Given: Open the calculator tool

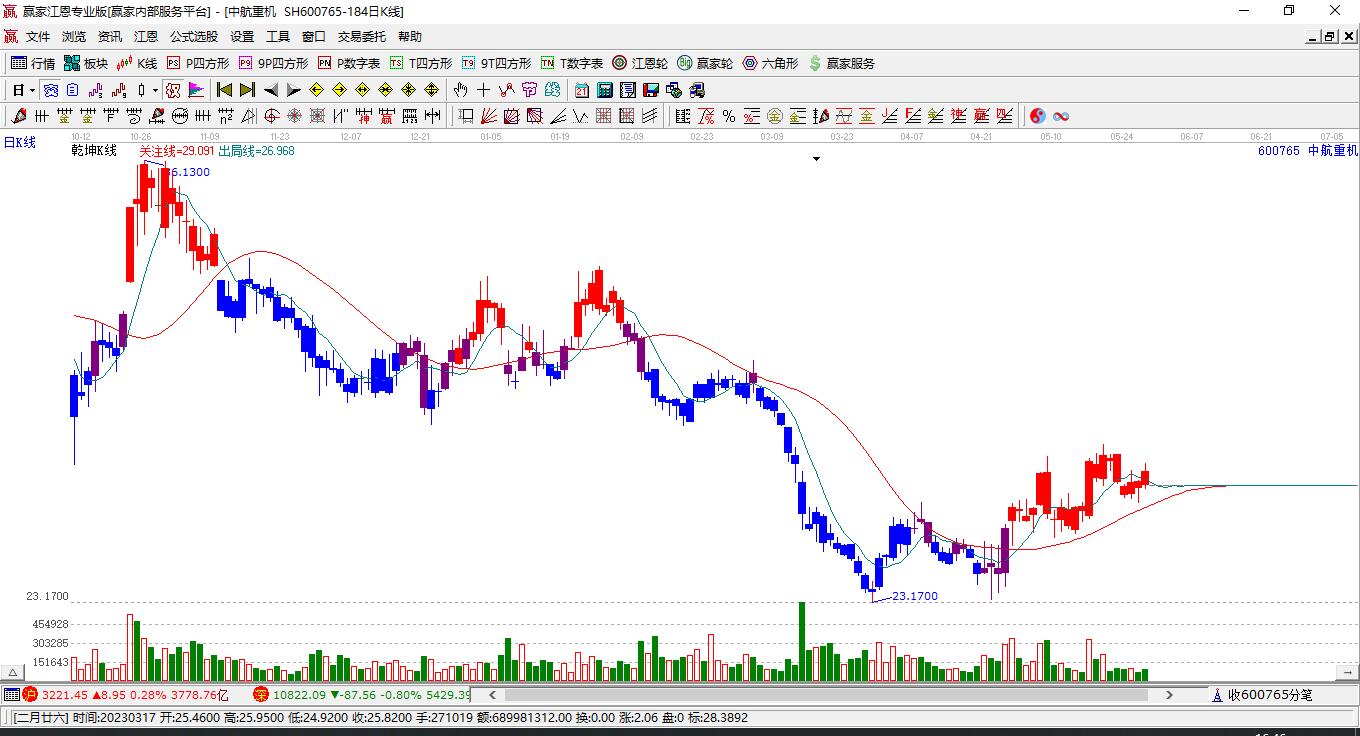Looking at the screenshot, I should click(x=604, y=90).
